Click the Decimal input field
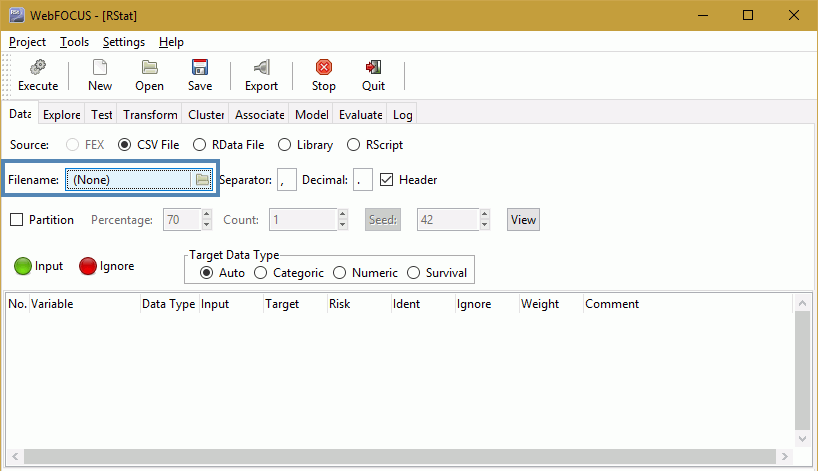 click(363, 180)
